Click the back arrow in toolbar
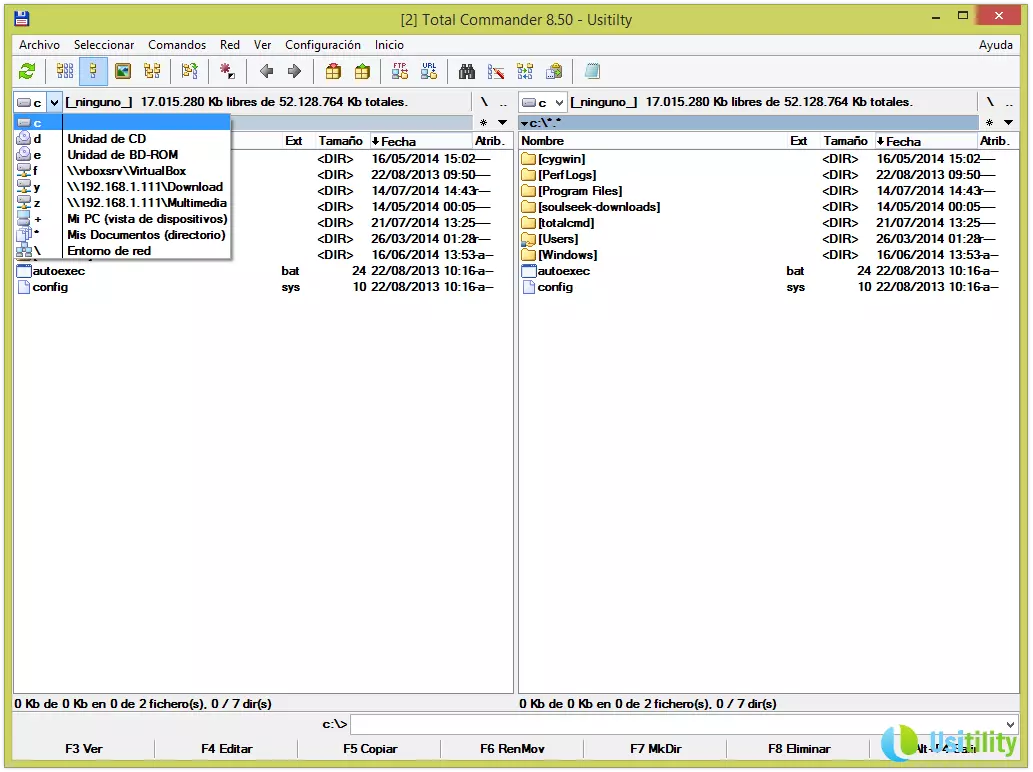The image size is (1033, 772). (x=266, y=71)
